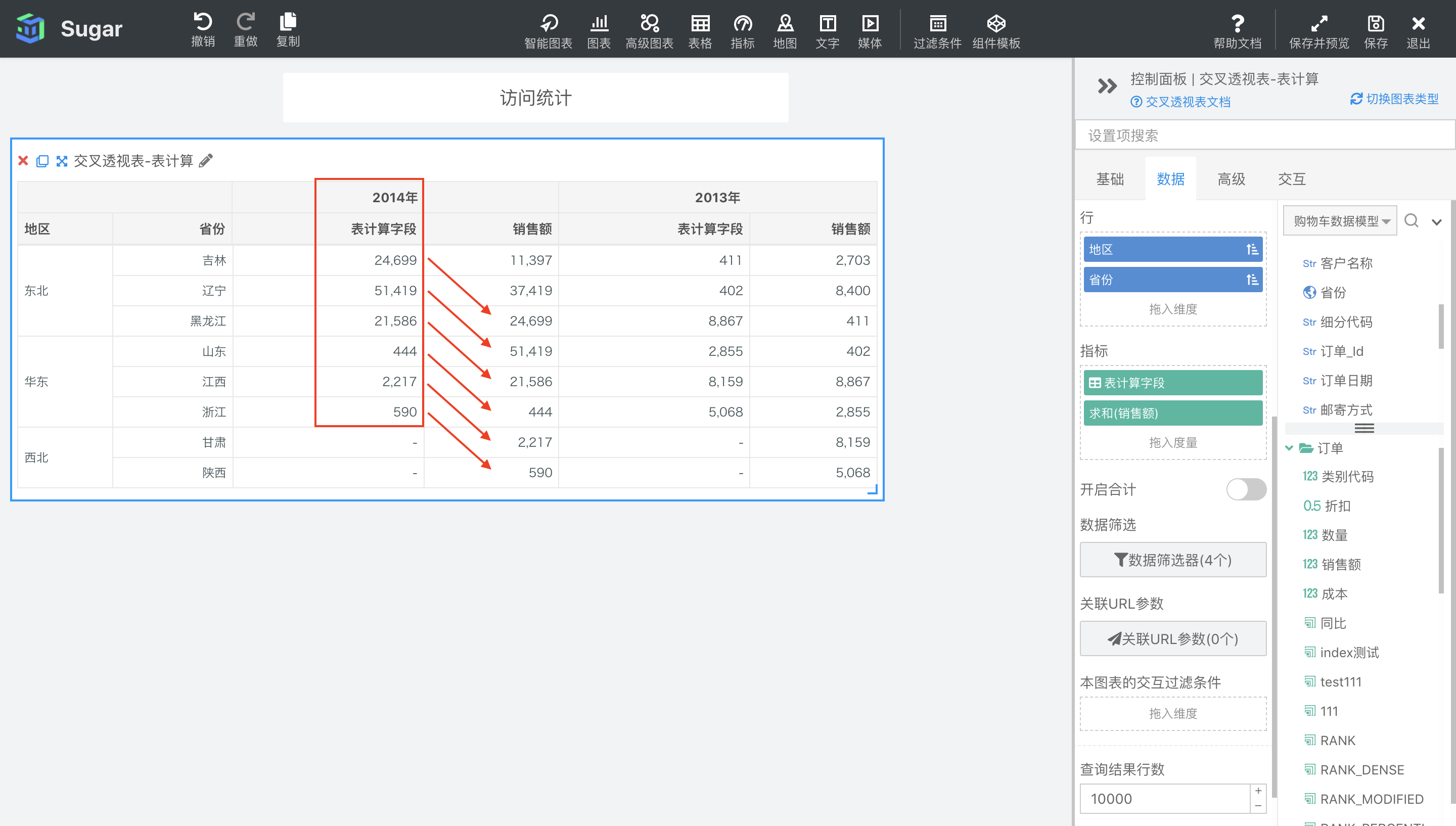Click the Copy (复制) toolbar icon
The height and width of the screenshot is (826, 1456).
pyautogui.click(x=288, y=29)
